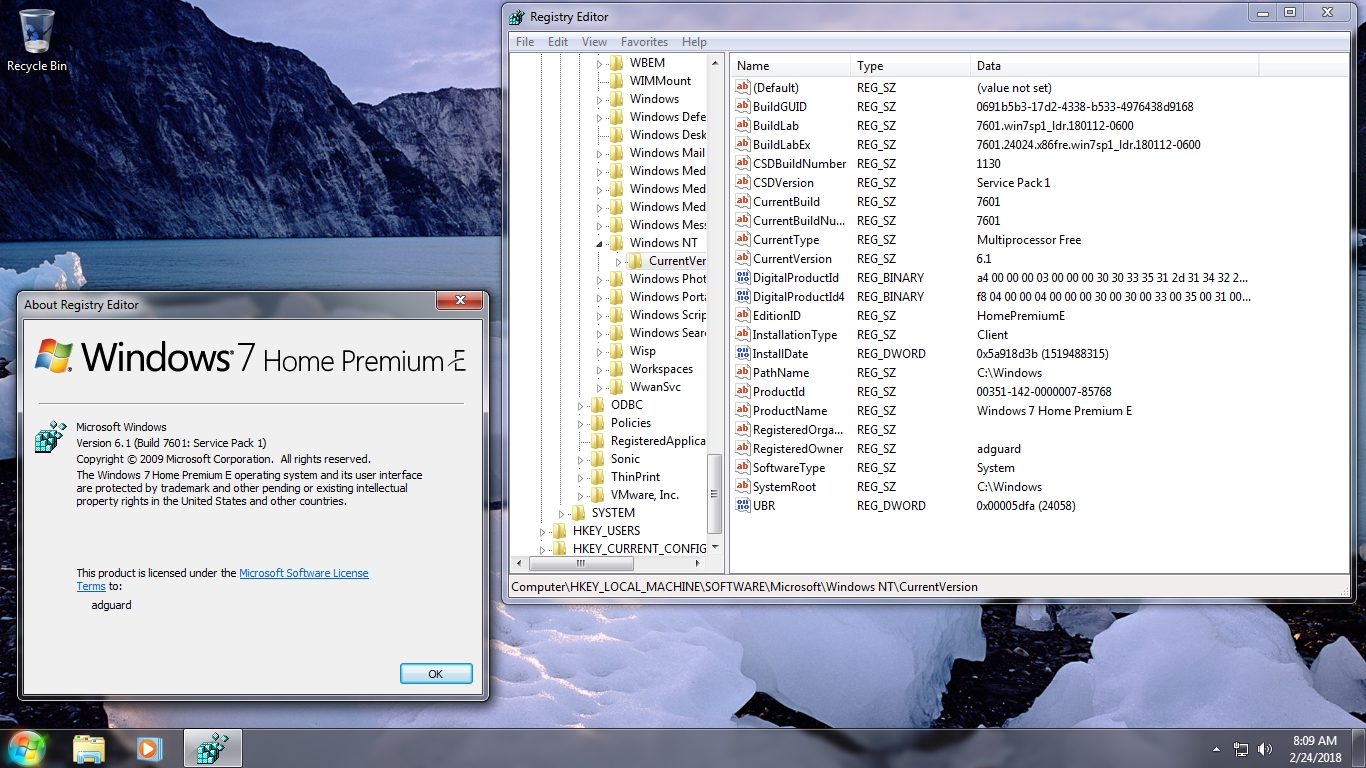Open the Edit menu
1366x768 pixels.
557,42
